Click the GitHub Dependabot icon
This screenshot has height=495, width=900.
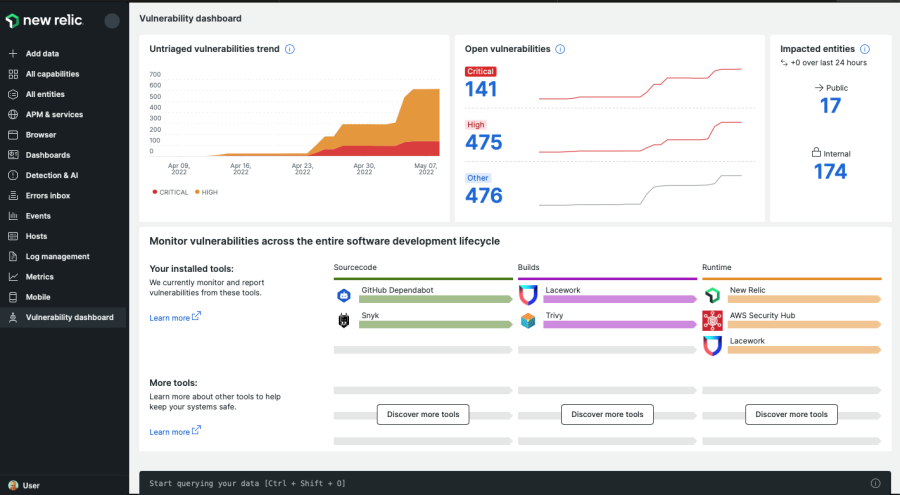[343, 295]
